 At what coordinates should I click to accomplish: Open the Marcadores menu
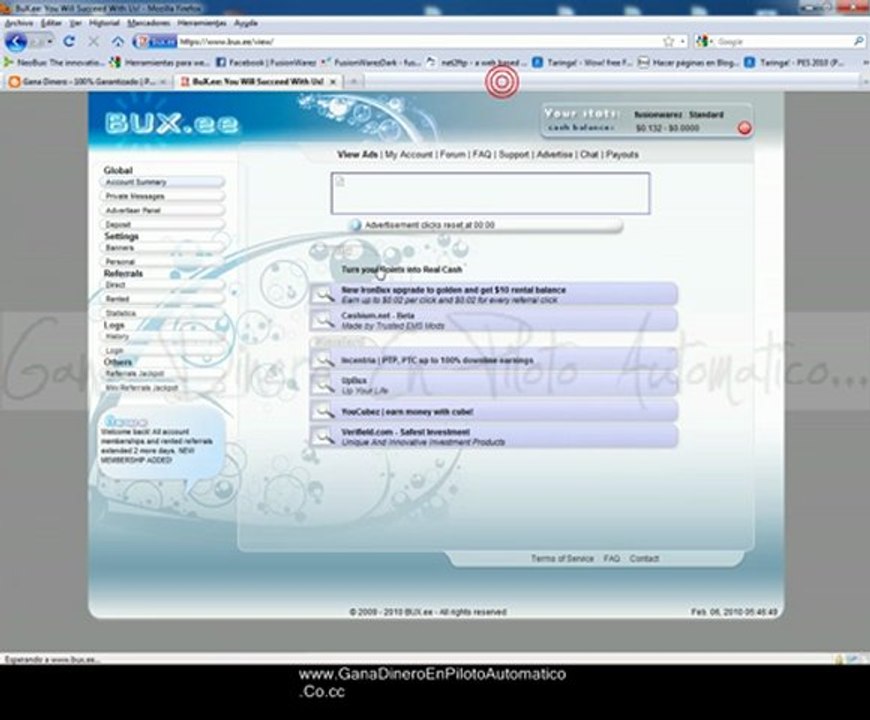click(149, 23)
